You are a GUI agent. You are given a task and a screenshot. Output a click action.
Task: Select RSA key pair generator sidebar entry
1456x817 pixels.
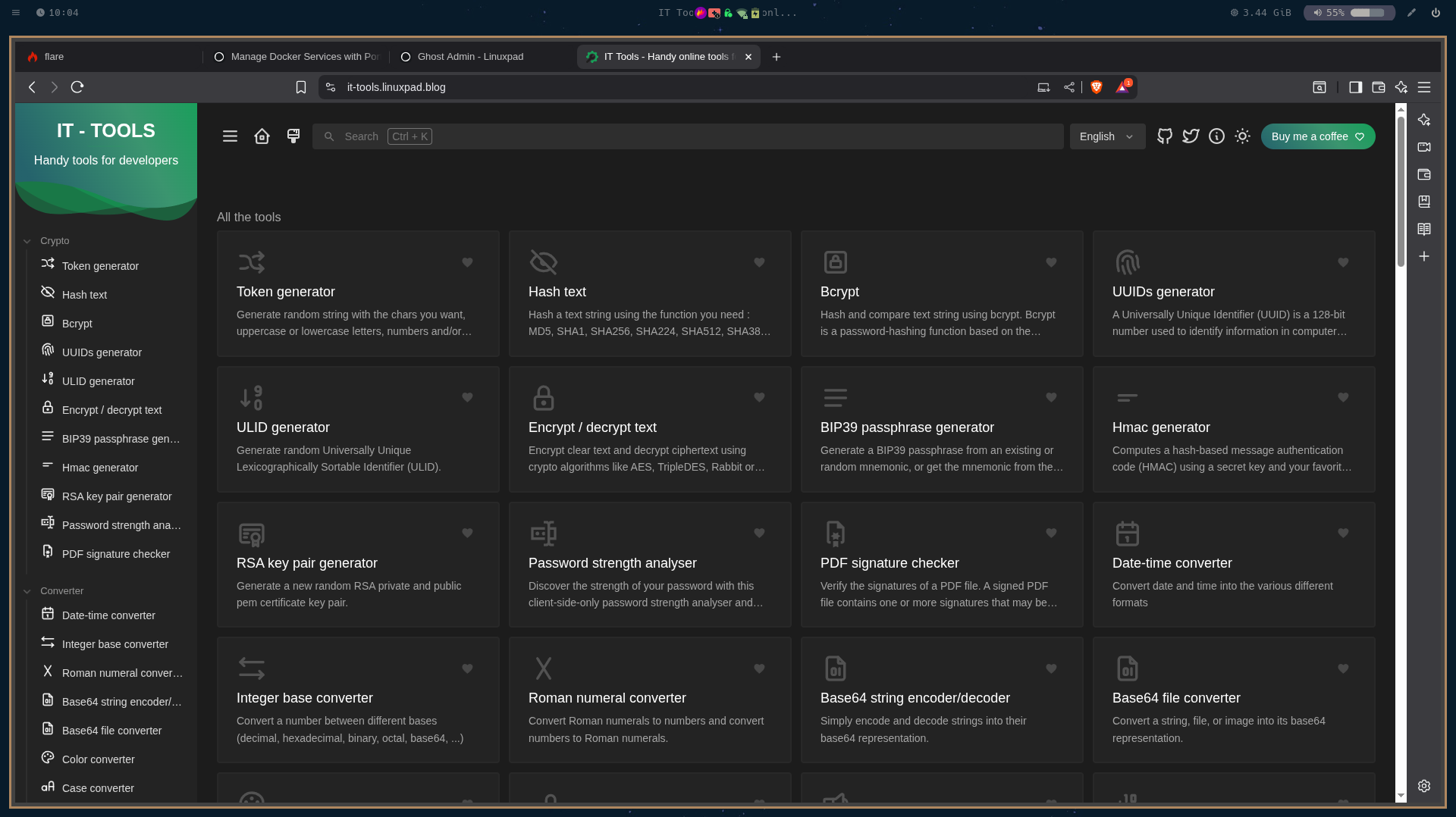coord(117,496)
